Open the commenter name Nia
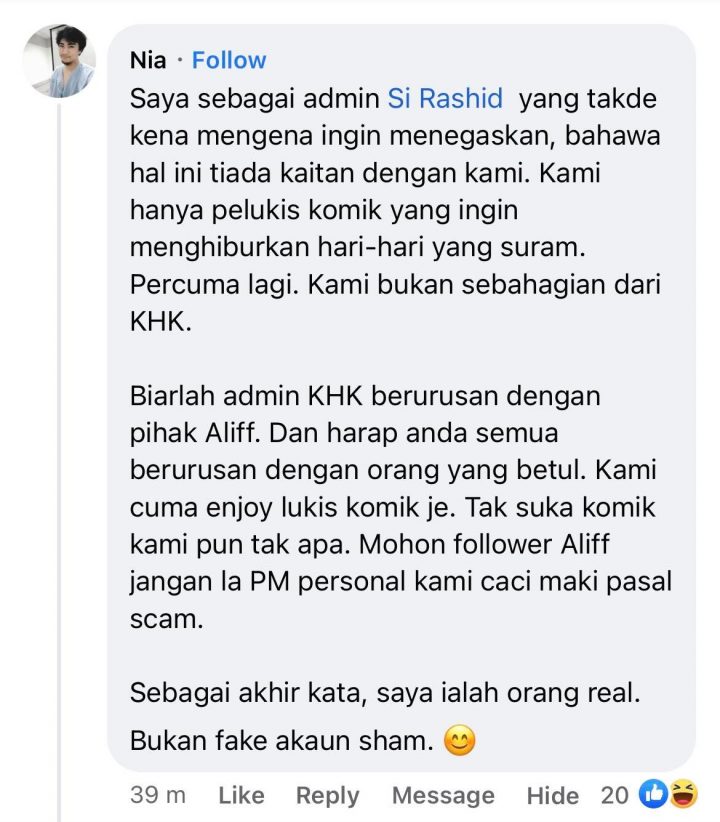720x822 pixels. click(148, 60)
